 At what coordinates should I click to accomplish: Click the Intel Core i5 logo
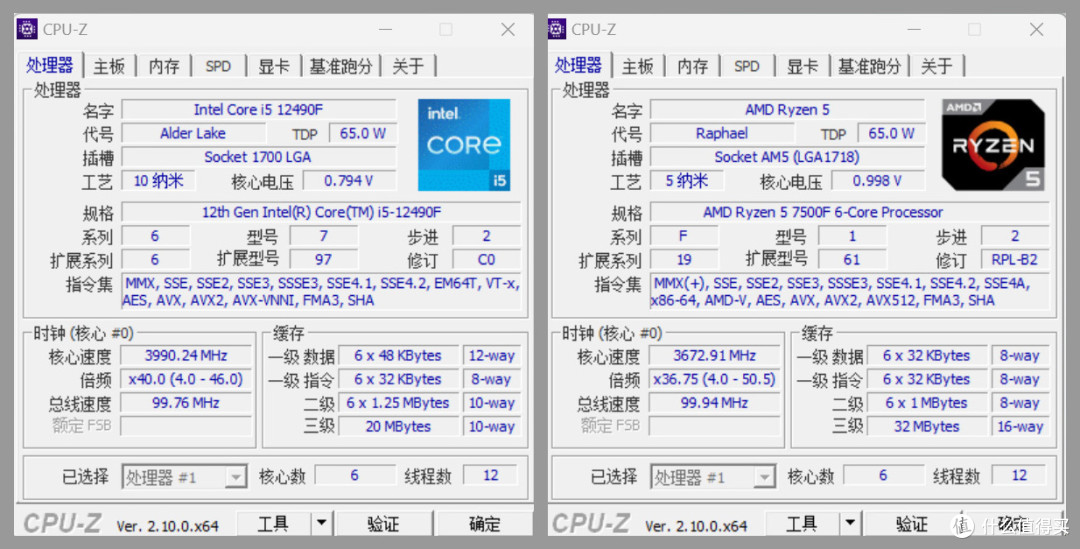464,145
